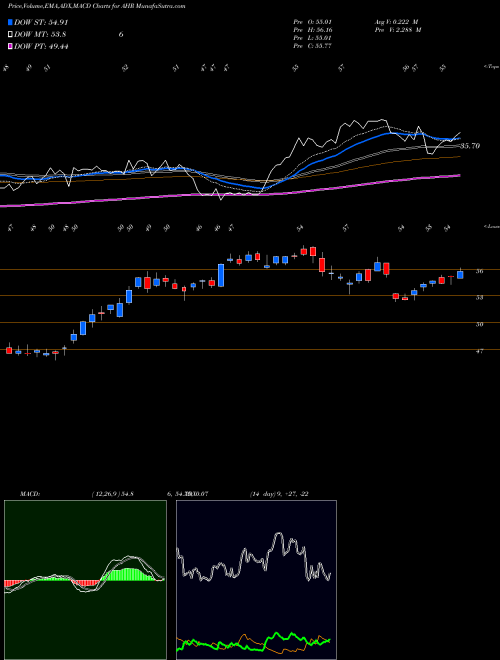Click the chart title mentioning MunafaSutra.com
This screenshot has height=660, width=500.
point(97,6)
